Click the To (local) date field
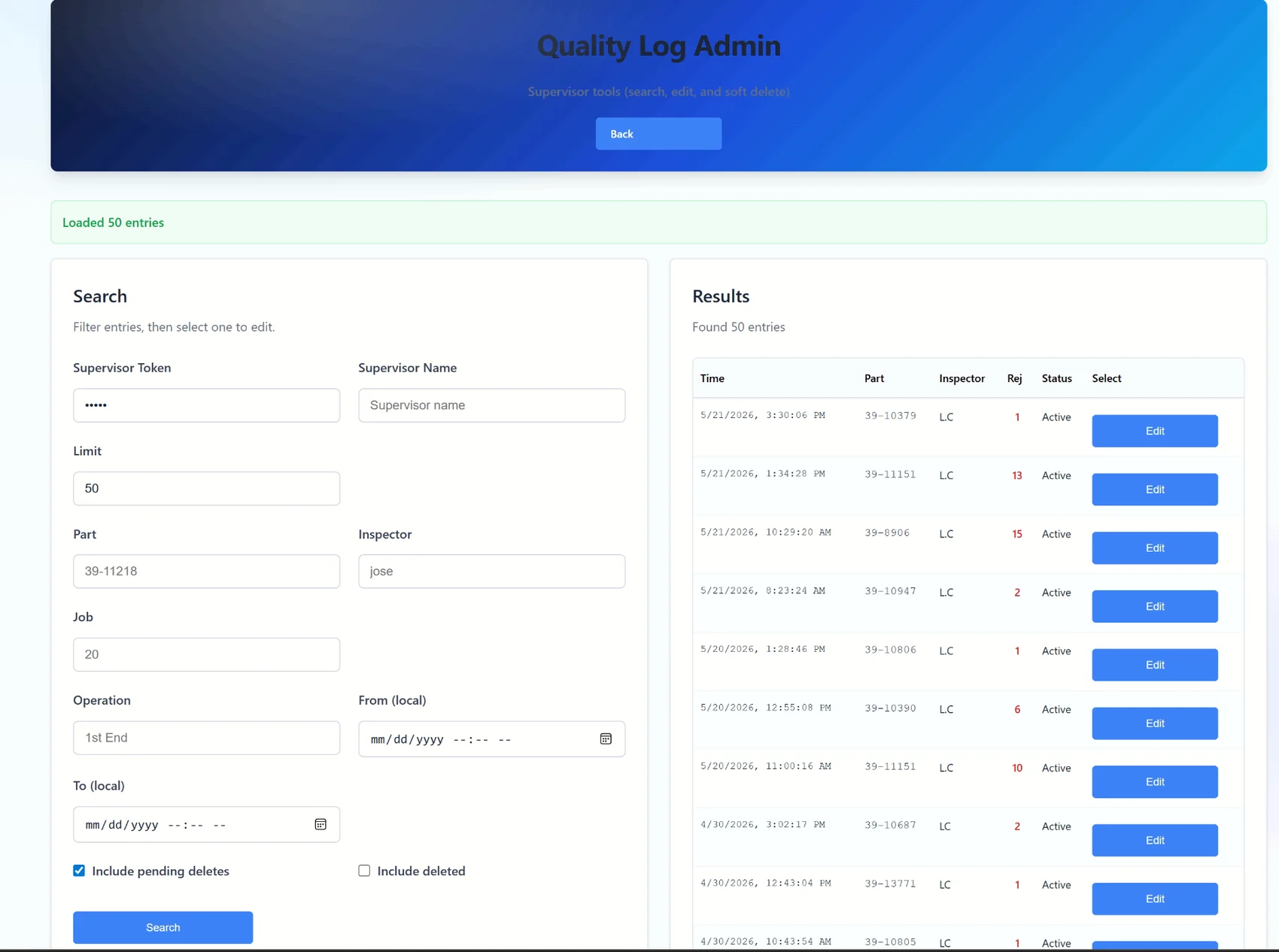This screenshot has height=952, width=1279. point(206,825)
